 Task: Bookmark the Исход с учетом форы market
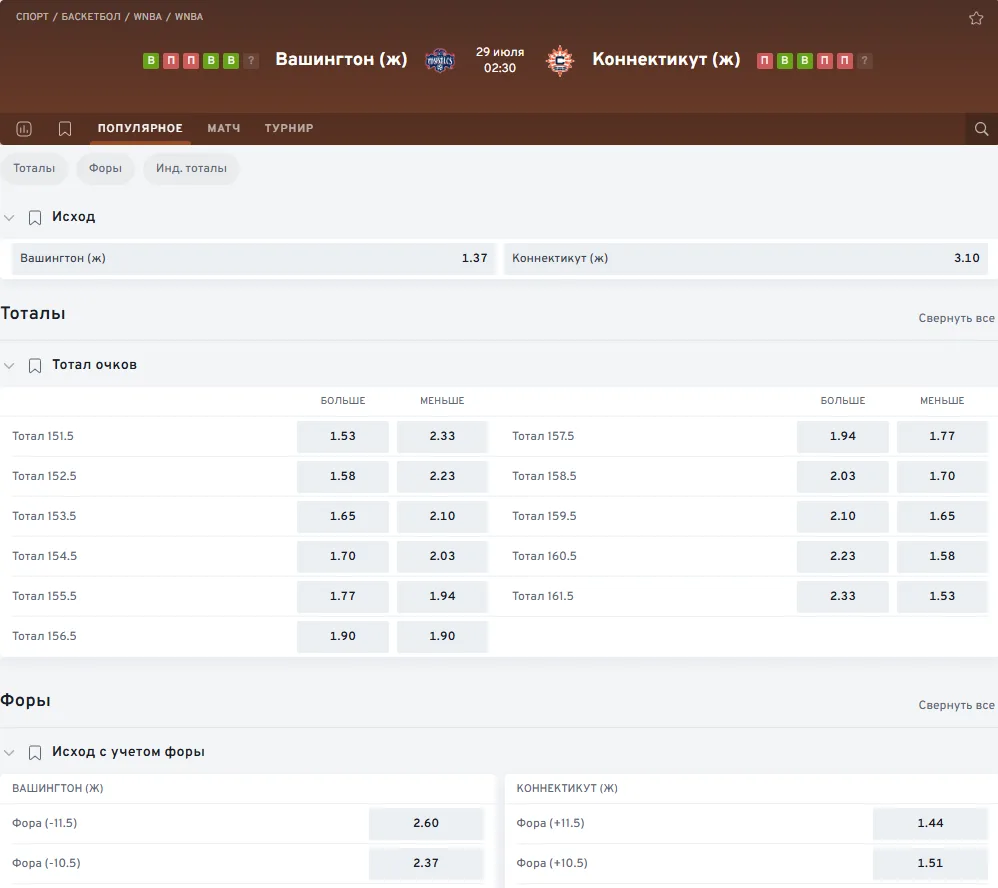click(35, 752)
